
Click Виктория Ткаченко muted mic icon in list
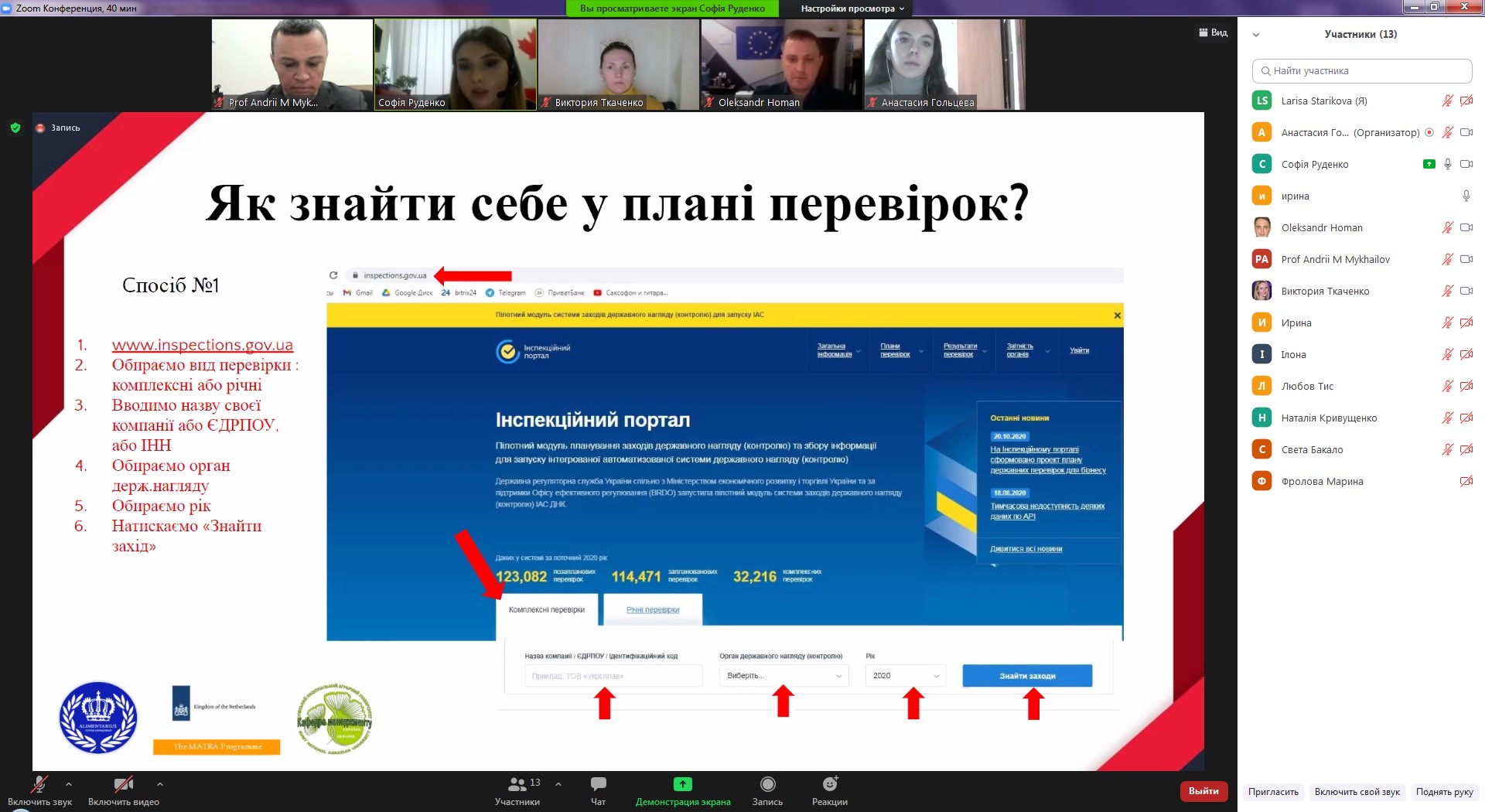coord(1447,291)
